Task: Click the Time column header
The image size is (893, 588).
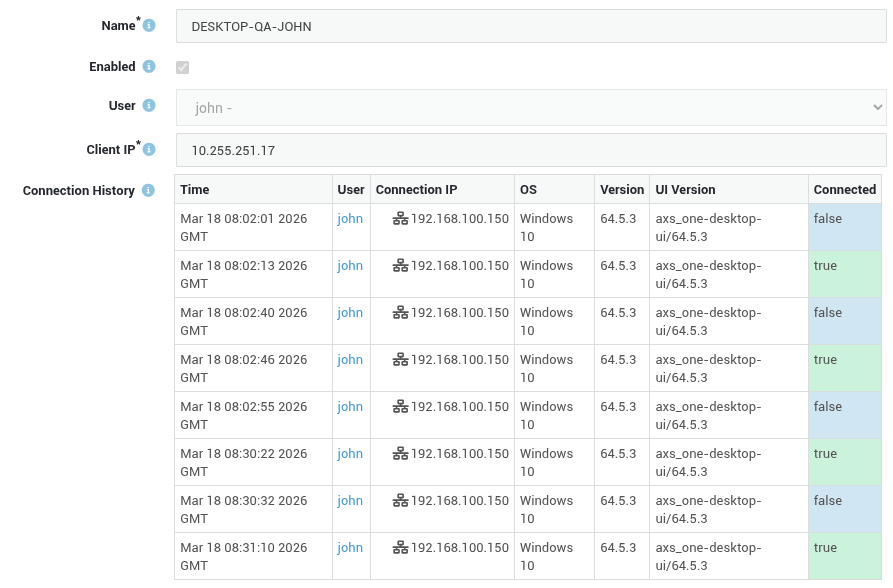Action: point(253,190)
